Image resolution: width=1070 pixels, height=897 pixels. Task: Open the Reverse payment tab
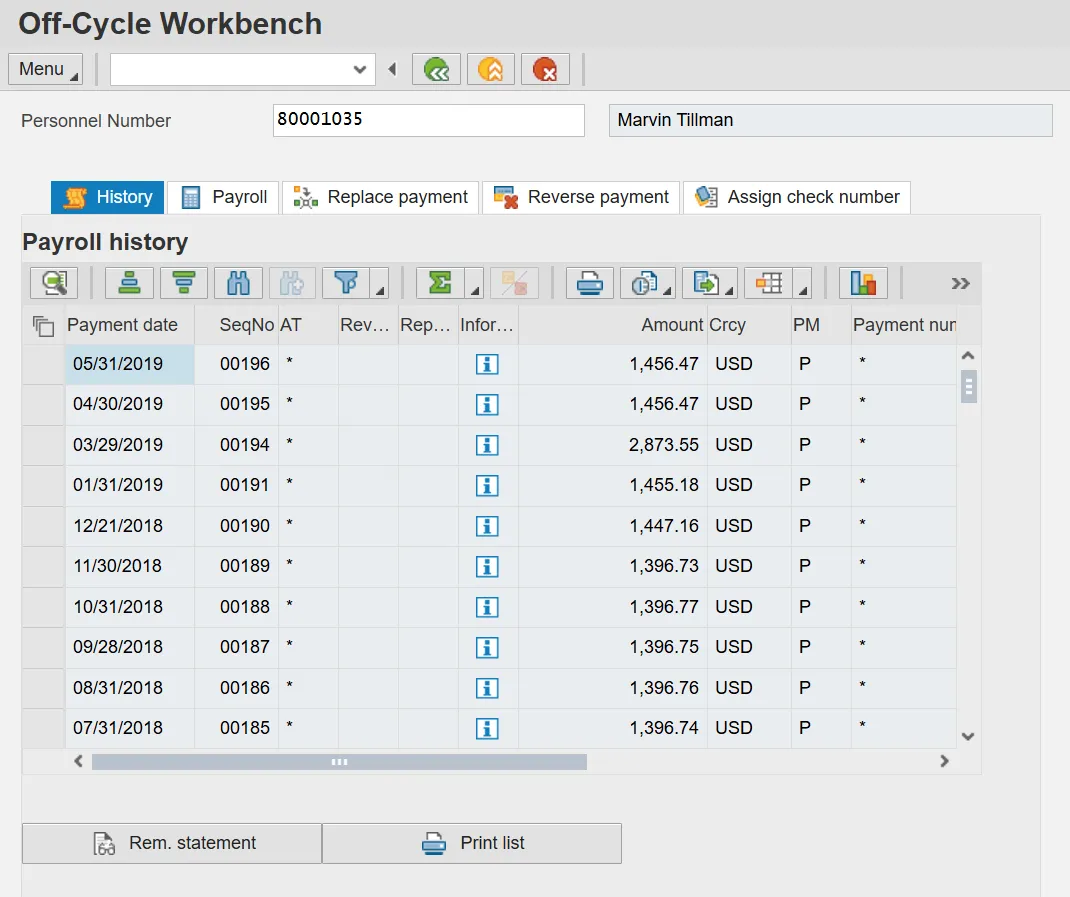(x=582, y=197)
